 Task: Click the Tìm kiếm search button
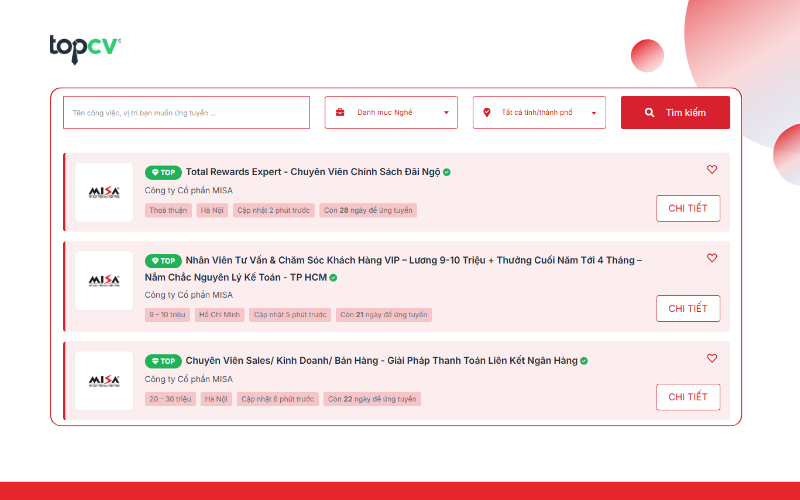675,112
